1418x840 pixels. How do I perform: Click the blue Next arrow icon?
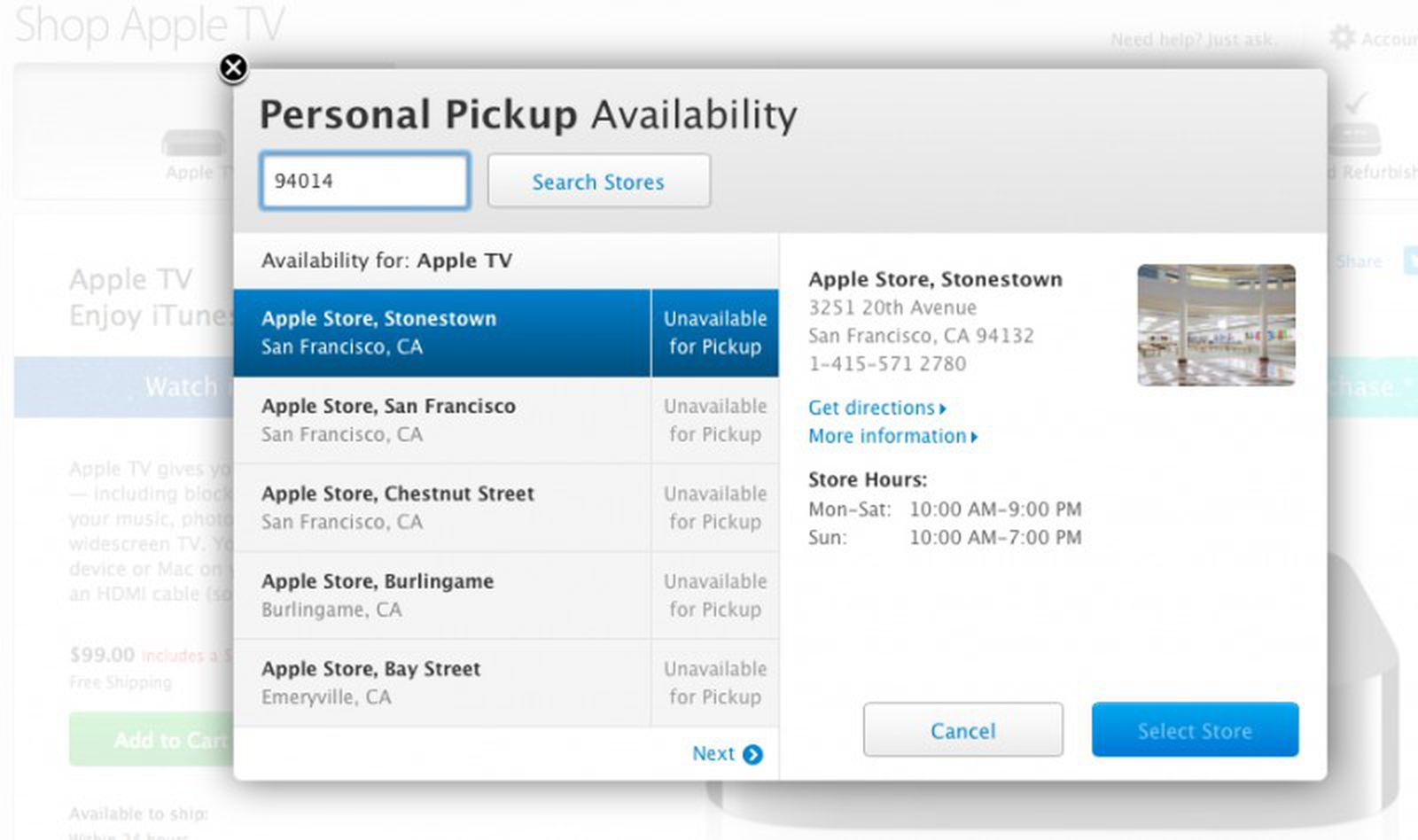tap(752, 754)
